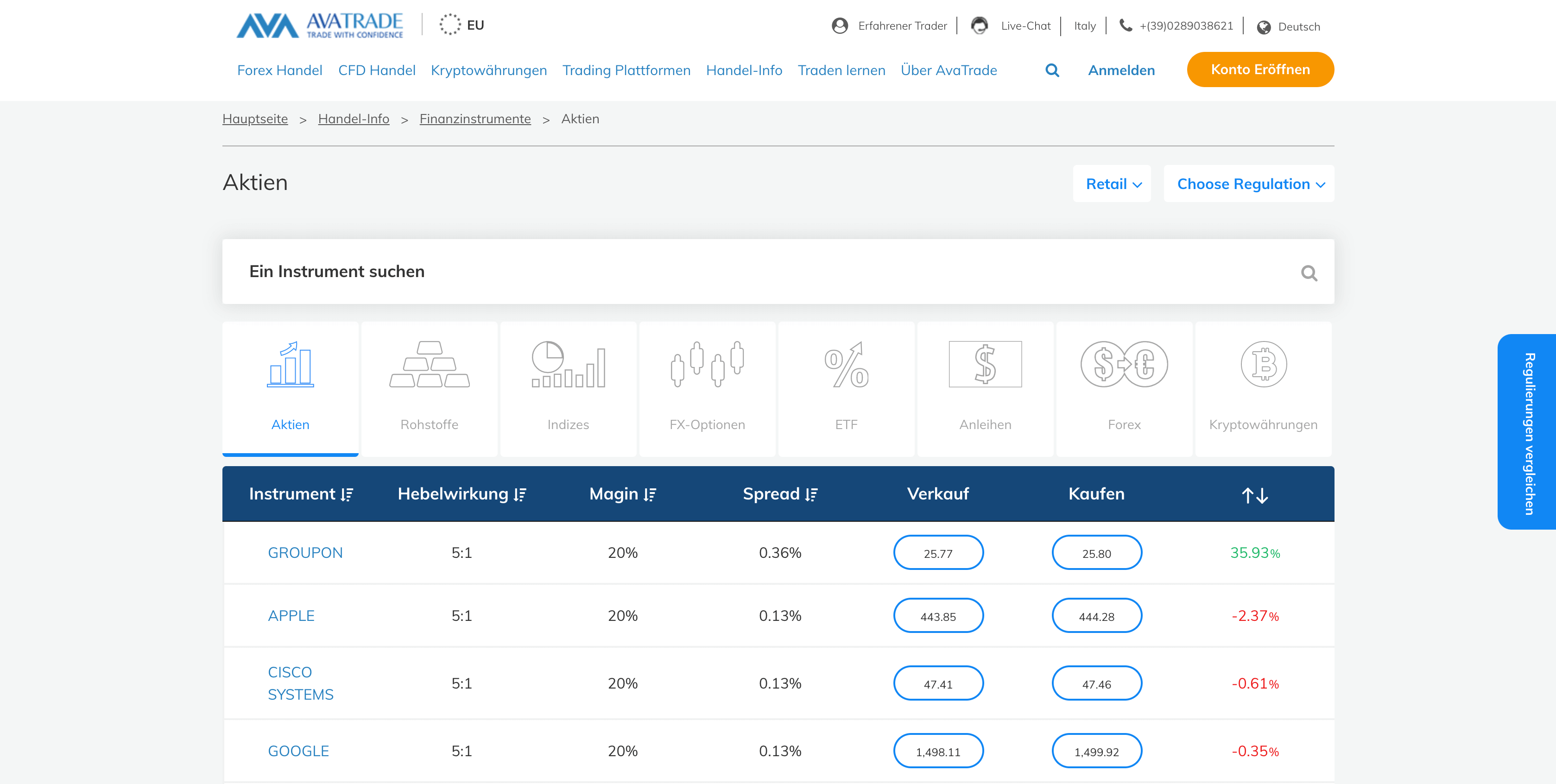Open the APPLE instrument link
The width and height of the screenshot is (1556, 784).
point(291,615)
